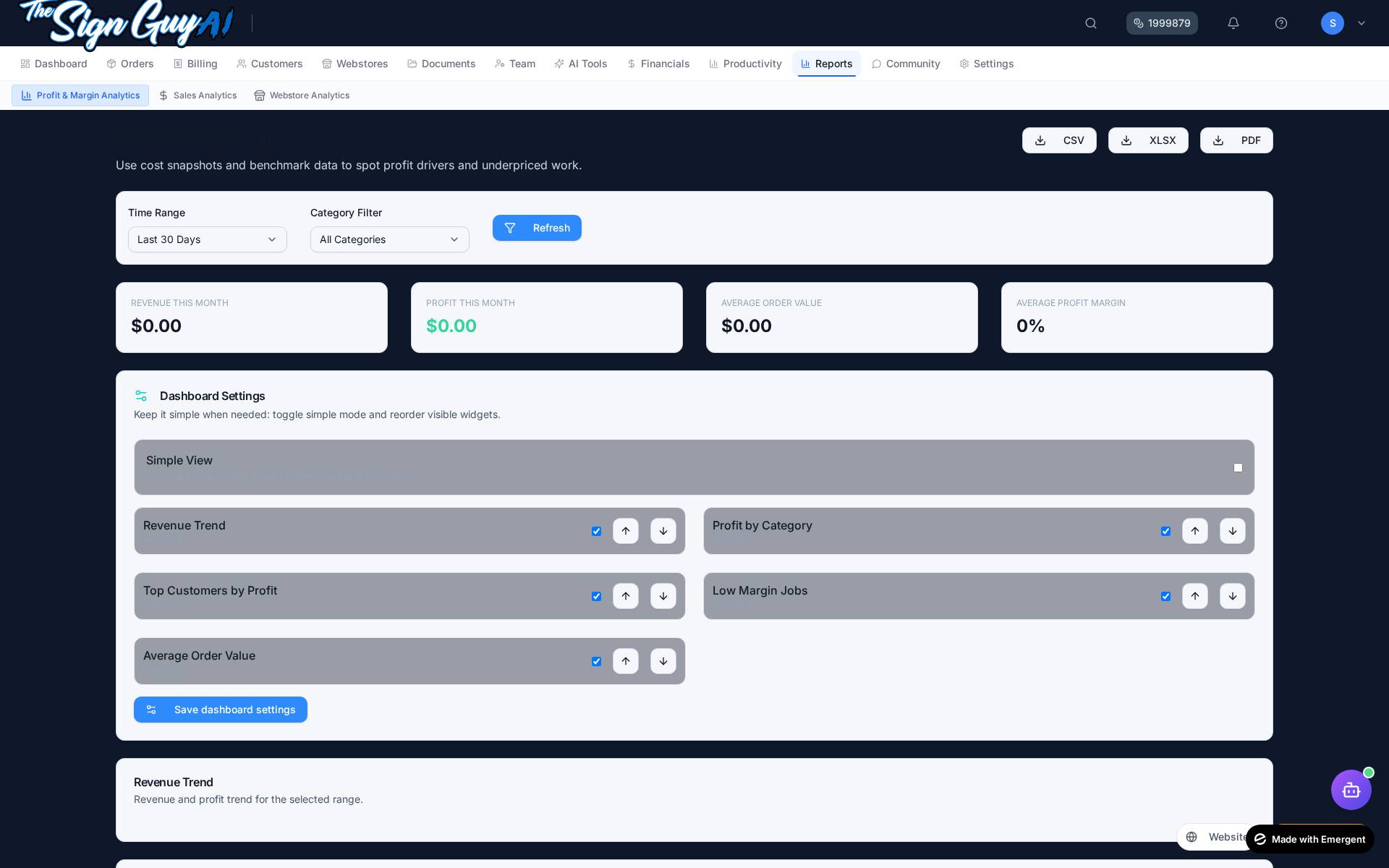Viewport: 1389px width, 868px height.
Task: Switch to Sales Analytics subtab
Action: (x=197, y=95)
